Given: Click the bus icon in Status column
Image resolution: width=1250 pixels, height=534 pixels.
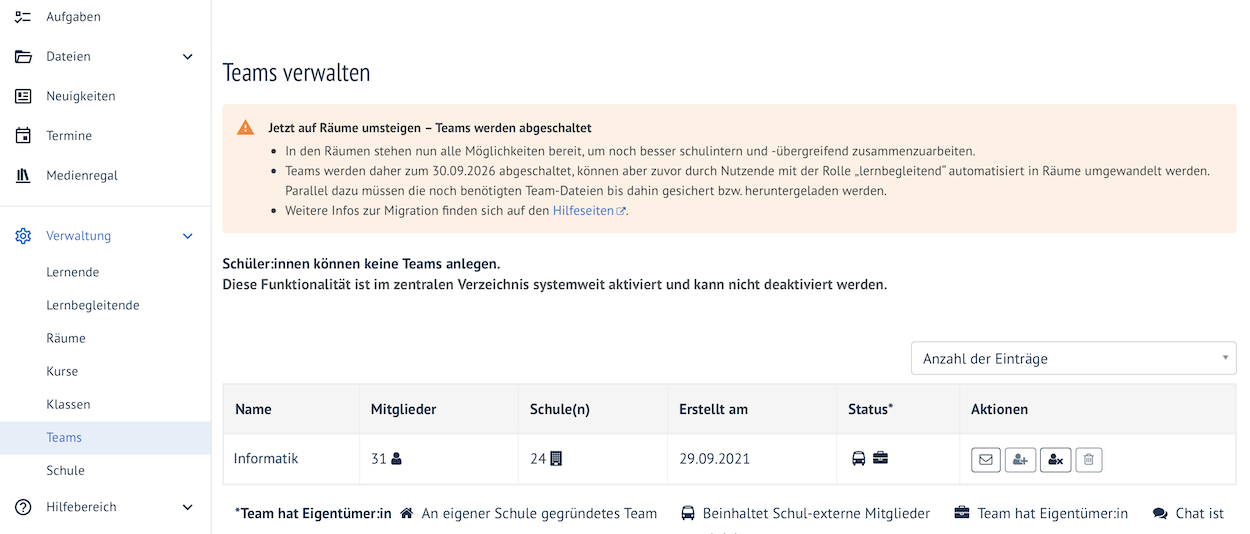Looking at the screenshot, I should (x=858, y=458).
